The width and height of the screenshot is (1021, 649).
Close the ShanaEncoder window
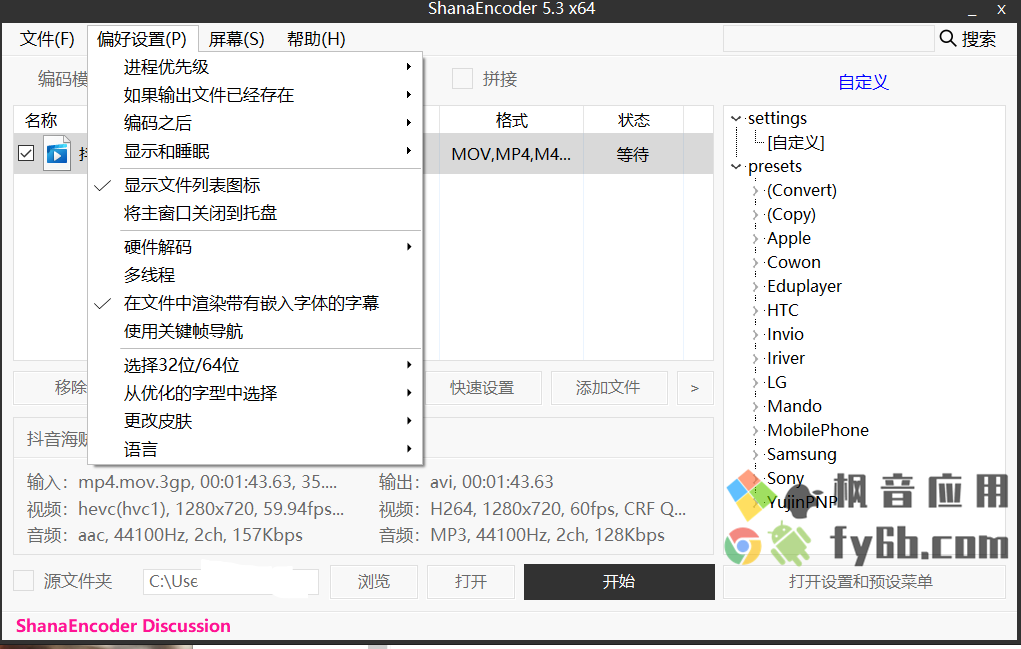tap(1001, 10)
